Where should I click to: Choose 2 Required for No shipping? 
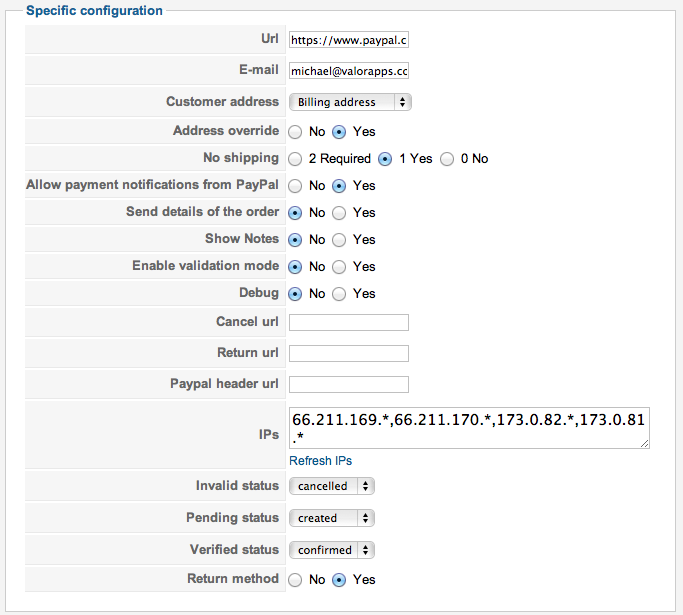pyautogui.click(x=295, y=158)
